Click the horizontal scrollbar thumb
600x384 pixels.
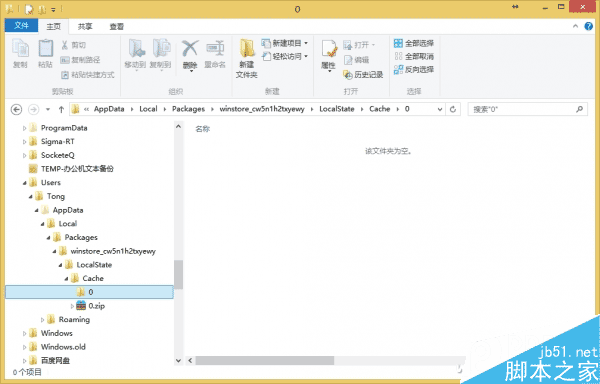point(265,360)
